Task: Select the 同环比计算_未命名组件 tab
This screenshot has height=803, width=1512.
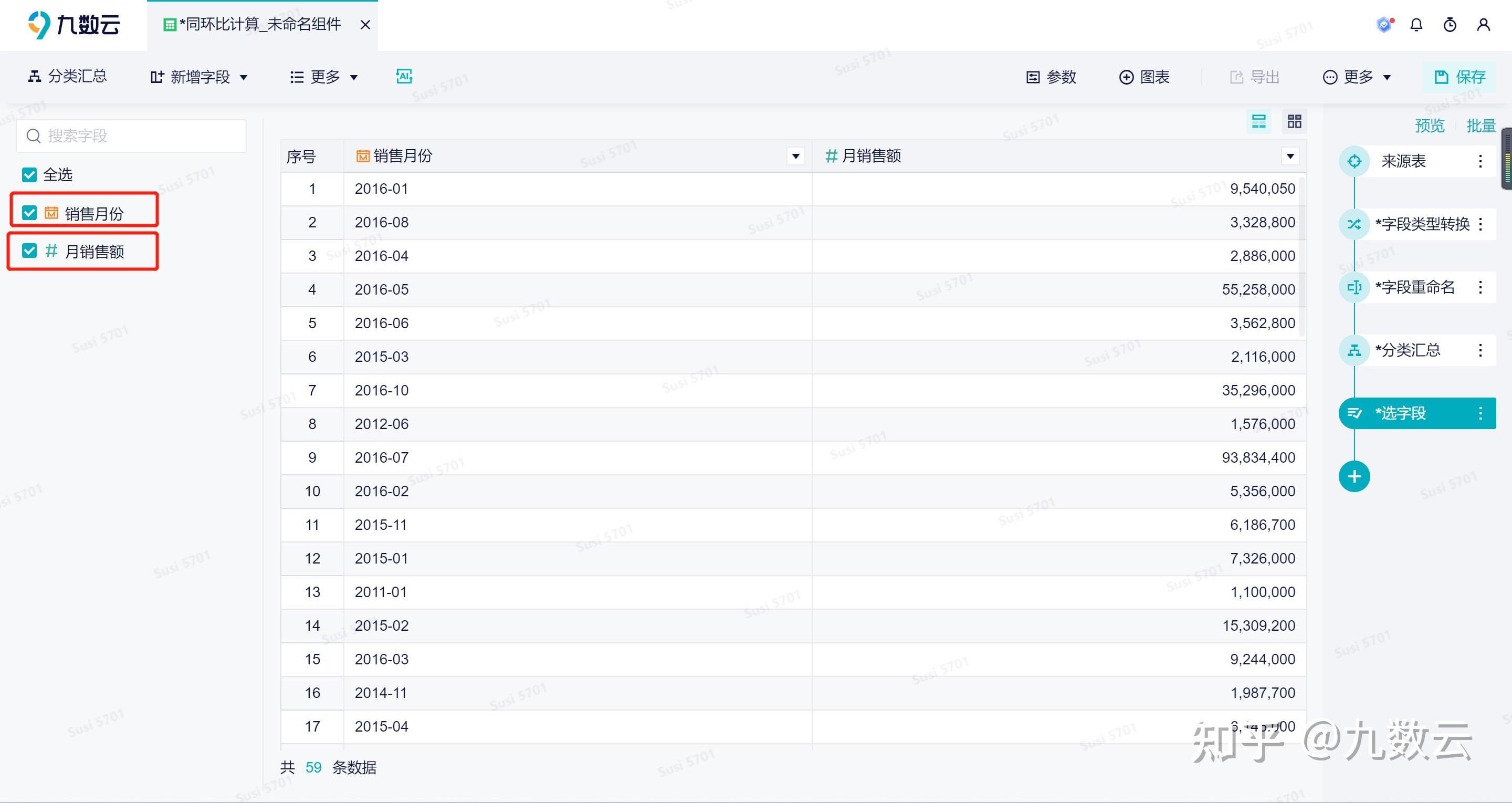Action: (259, 25)
